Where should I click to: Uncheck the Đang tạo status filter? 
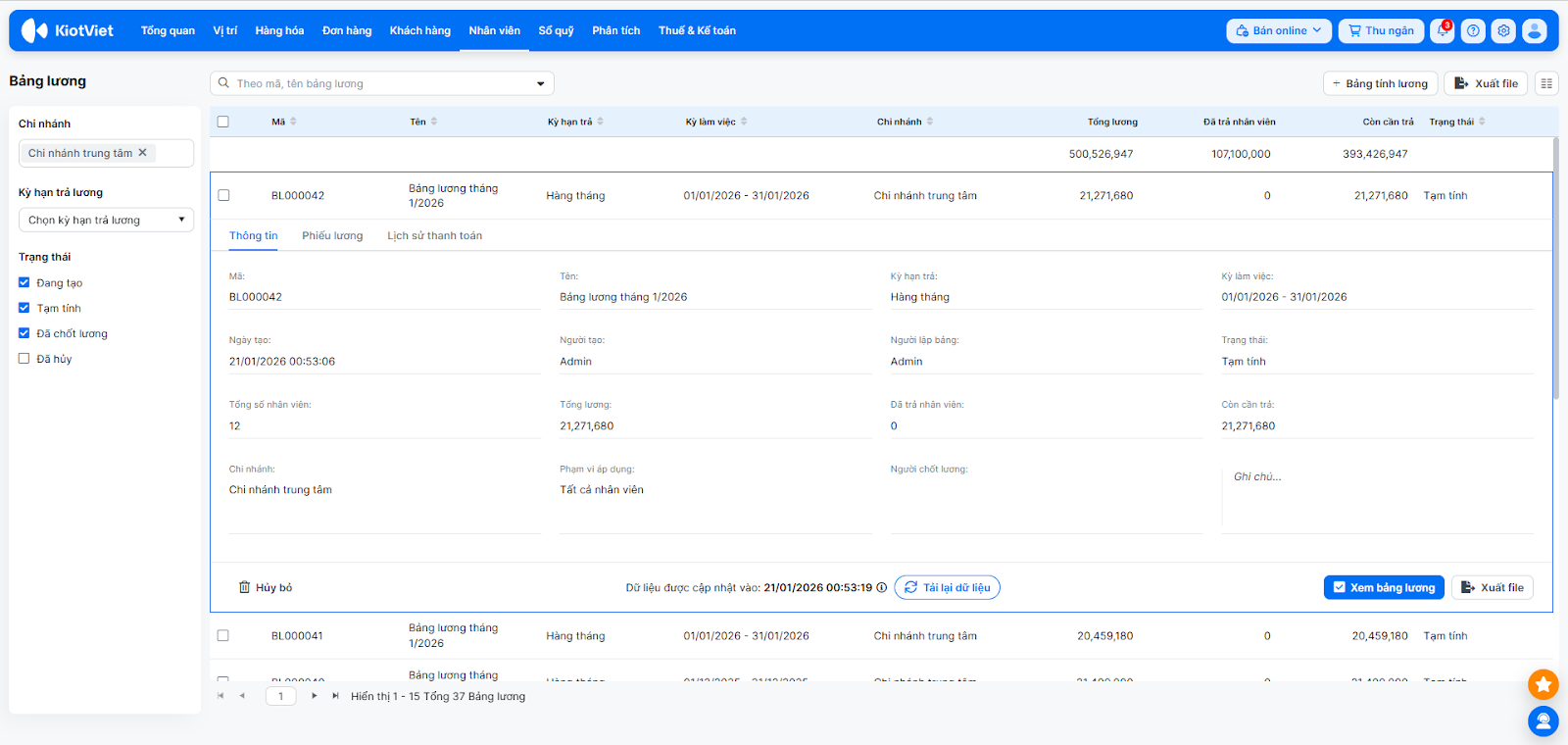pyautogui.click(x=24, y=282)
